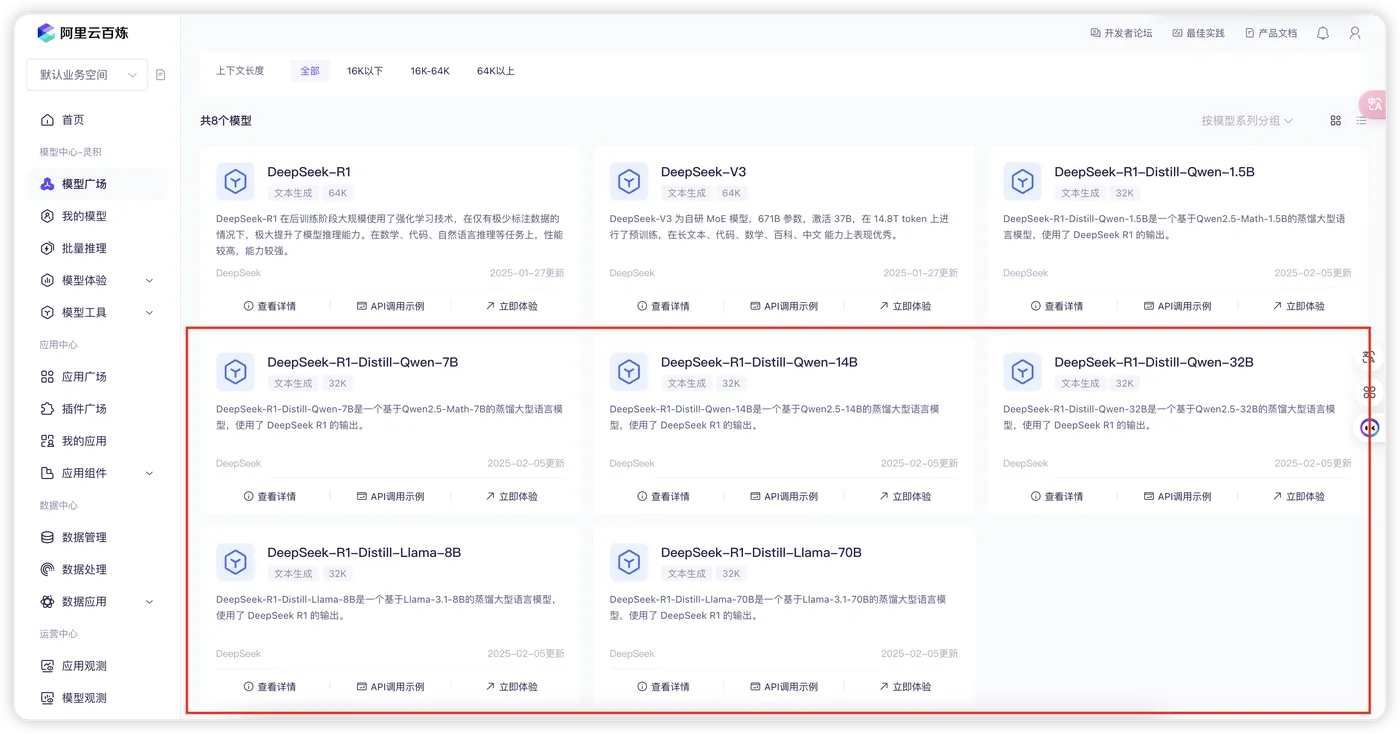Click 立即体验 on DeepSeek-R1-Distill-Qwen-7B card
The image size is (1400, 734).
click(x=512, y=496)
